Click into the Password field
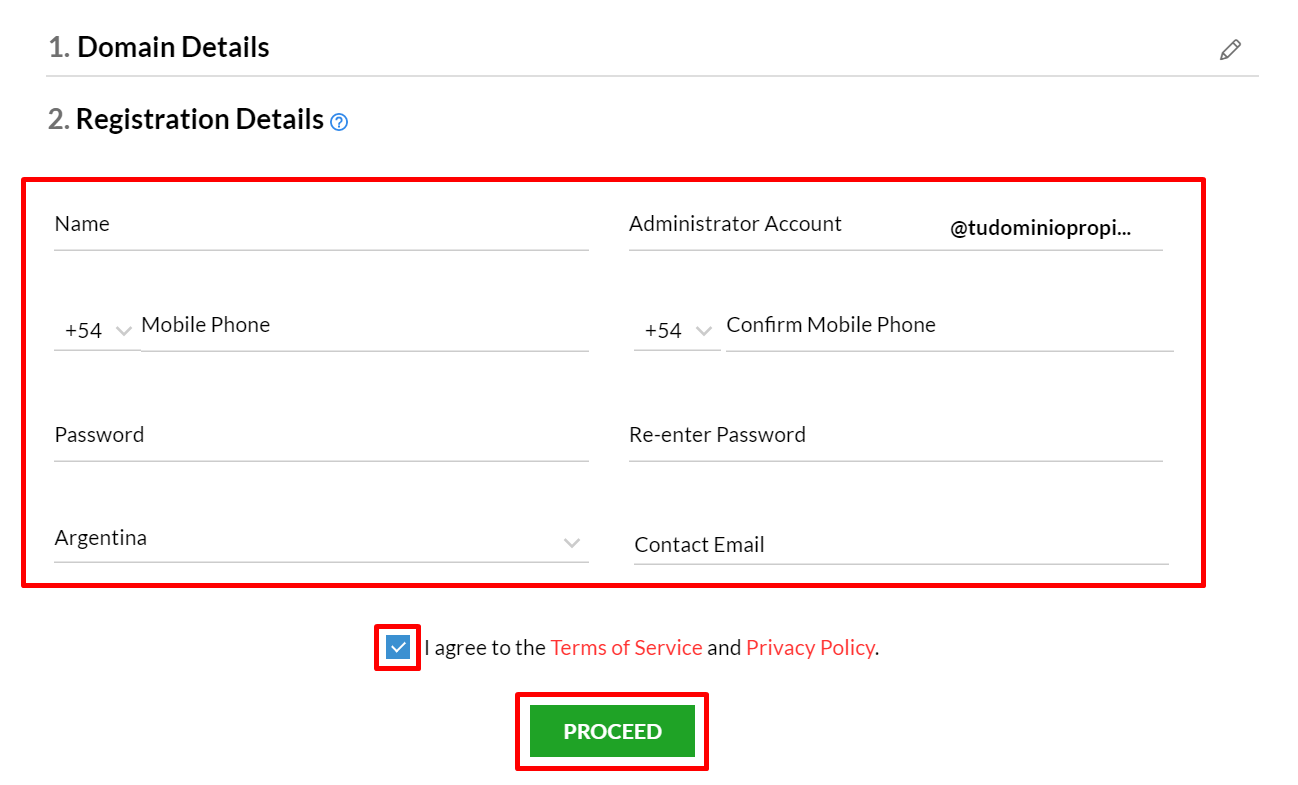The image size is (1298, 785). tap(321, 437)
